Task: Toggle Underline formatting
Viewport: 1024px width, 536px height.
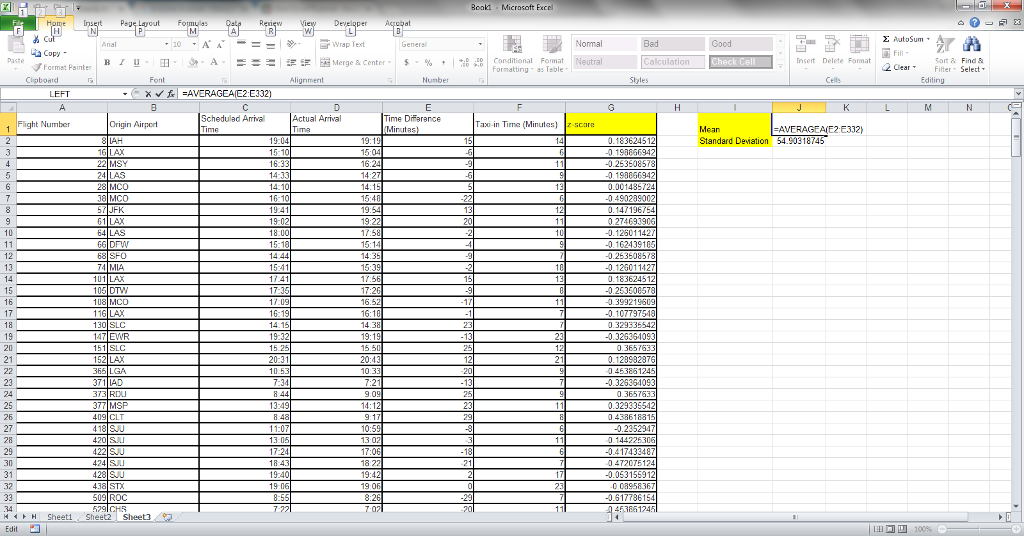Action: coord(136,63)
